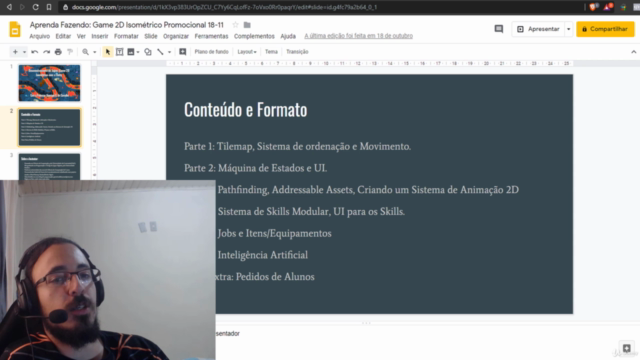Open the Ferramentas menu
640x360 pixels.
211,36
